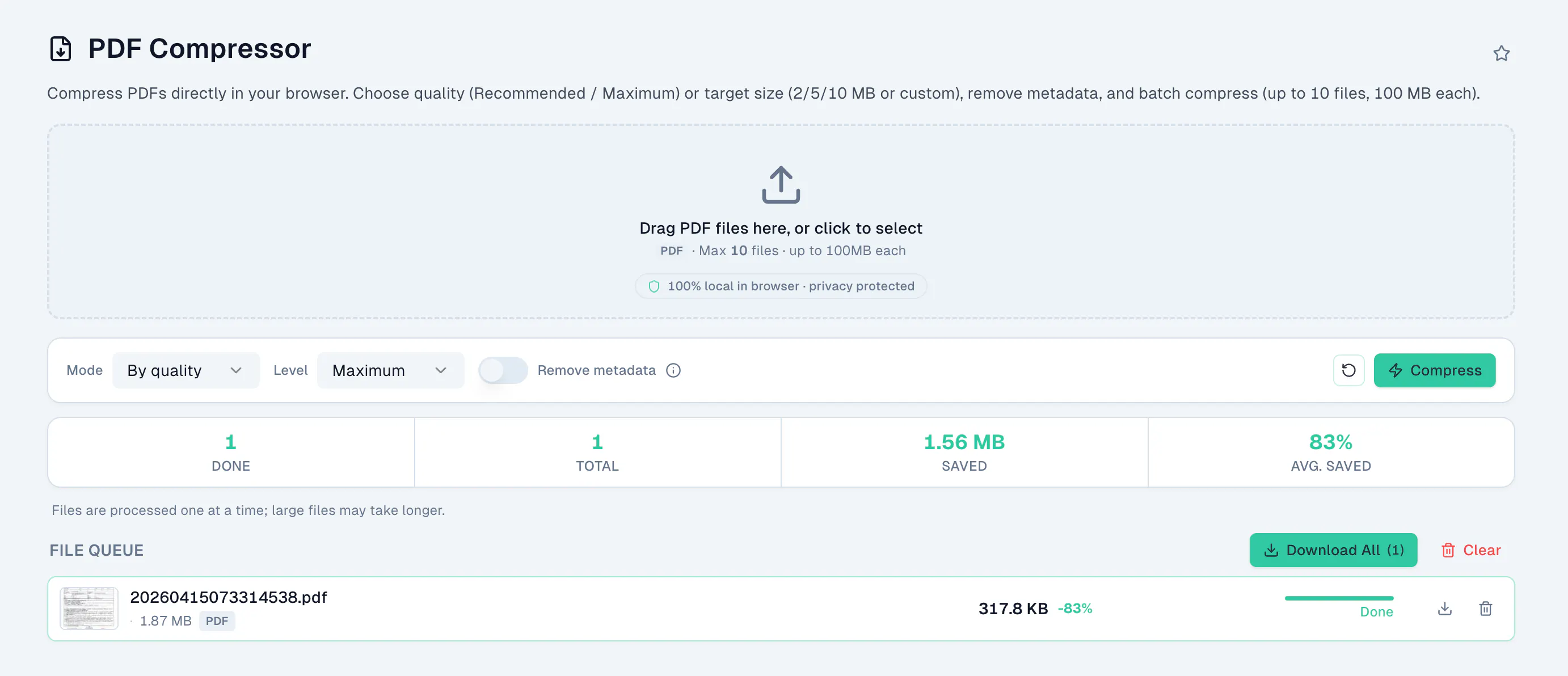Click Download All (1) button
This screenshot has height=676, width=1568.
click(1333, 550)
